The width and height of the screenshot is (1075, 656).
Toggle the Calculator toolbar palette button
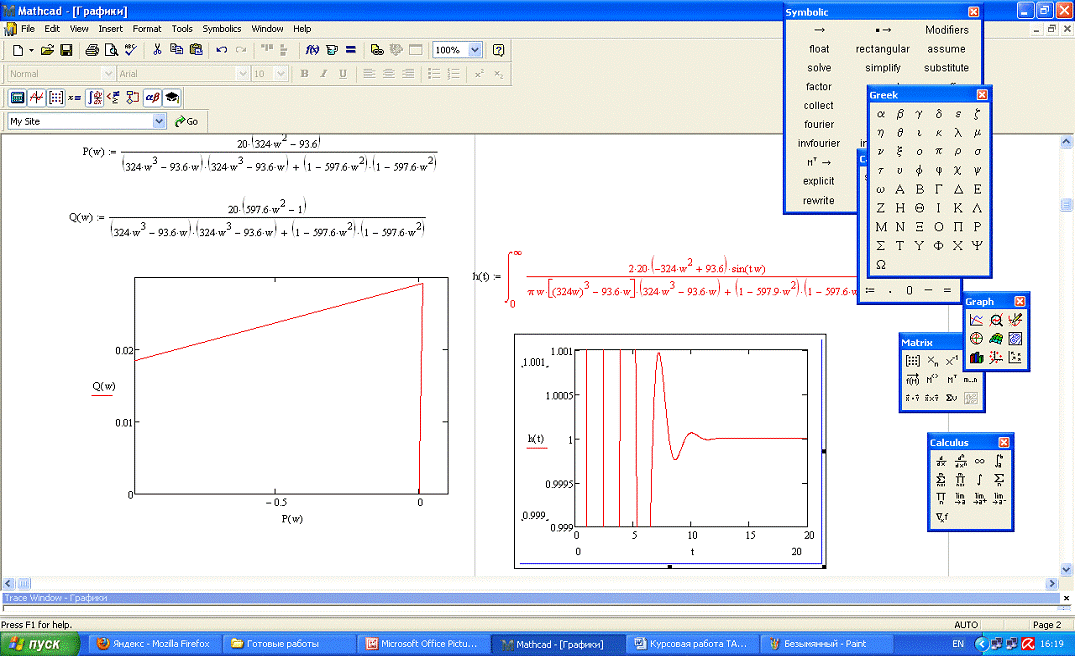tap(17, 97)
